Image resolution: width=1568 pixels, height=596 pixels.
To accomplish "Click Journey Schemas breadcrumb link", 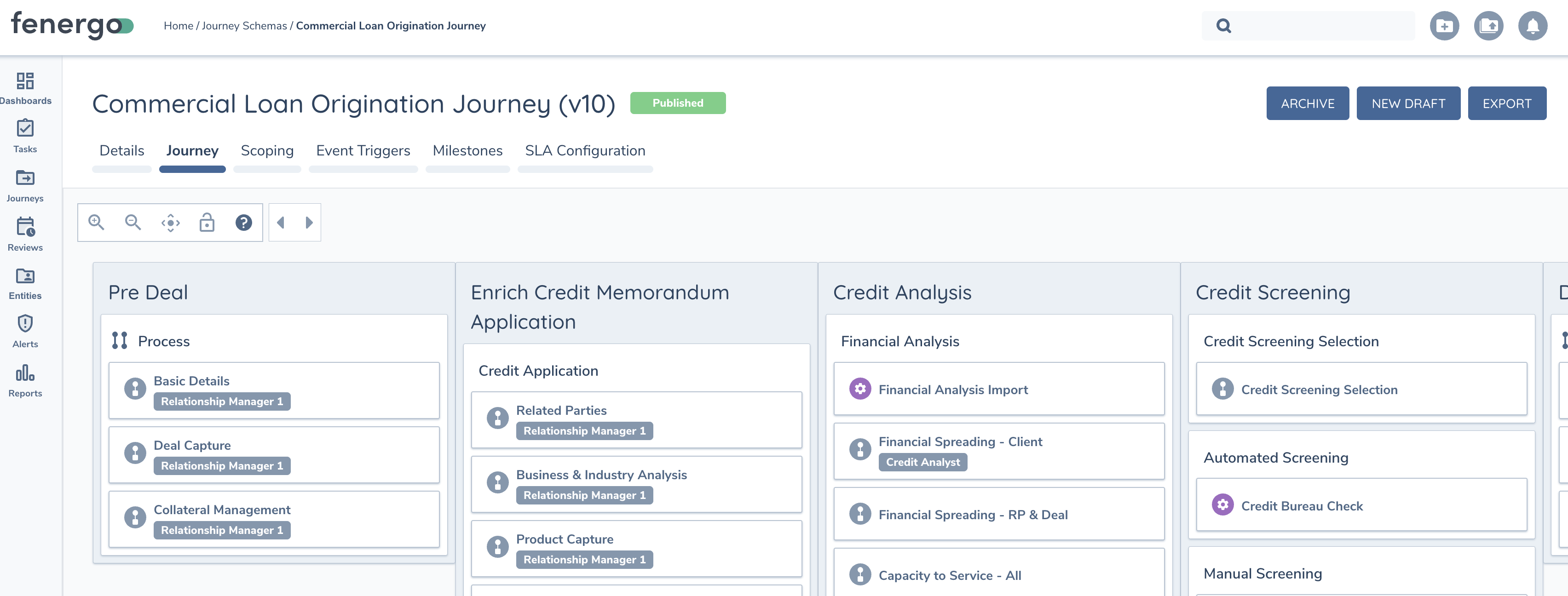I will [244, 26].
